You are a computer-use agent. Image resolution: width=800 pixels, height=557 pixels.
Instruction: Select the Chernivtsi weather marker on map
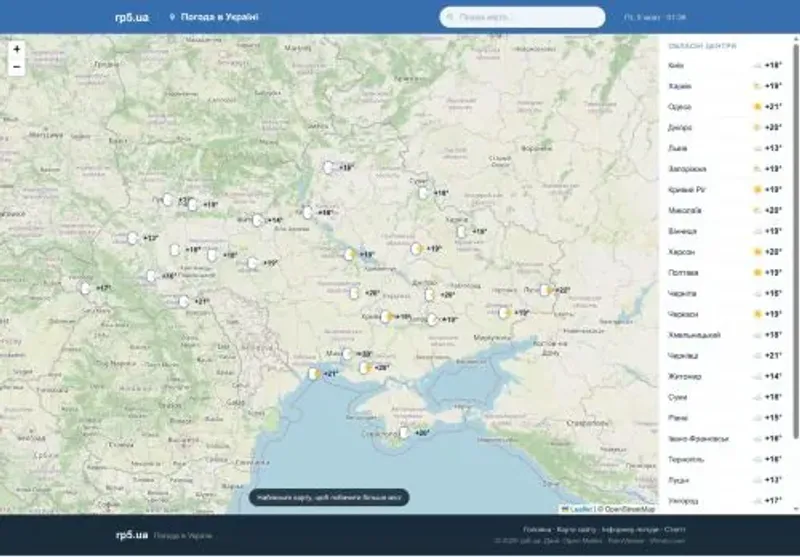[x=193, y=301]
